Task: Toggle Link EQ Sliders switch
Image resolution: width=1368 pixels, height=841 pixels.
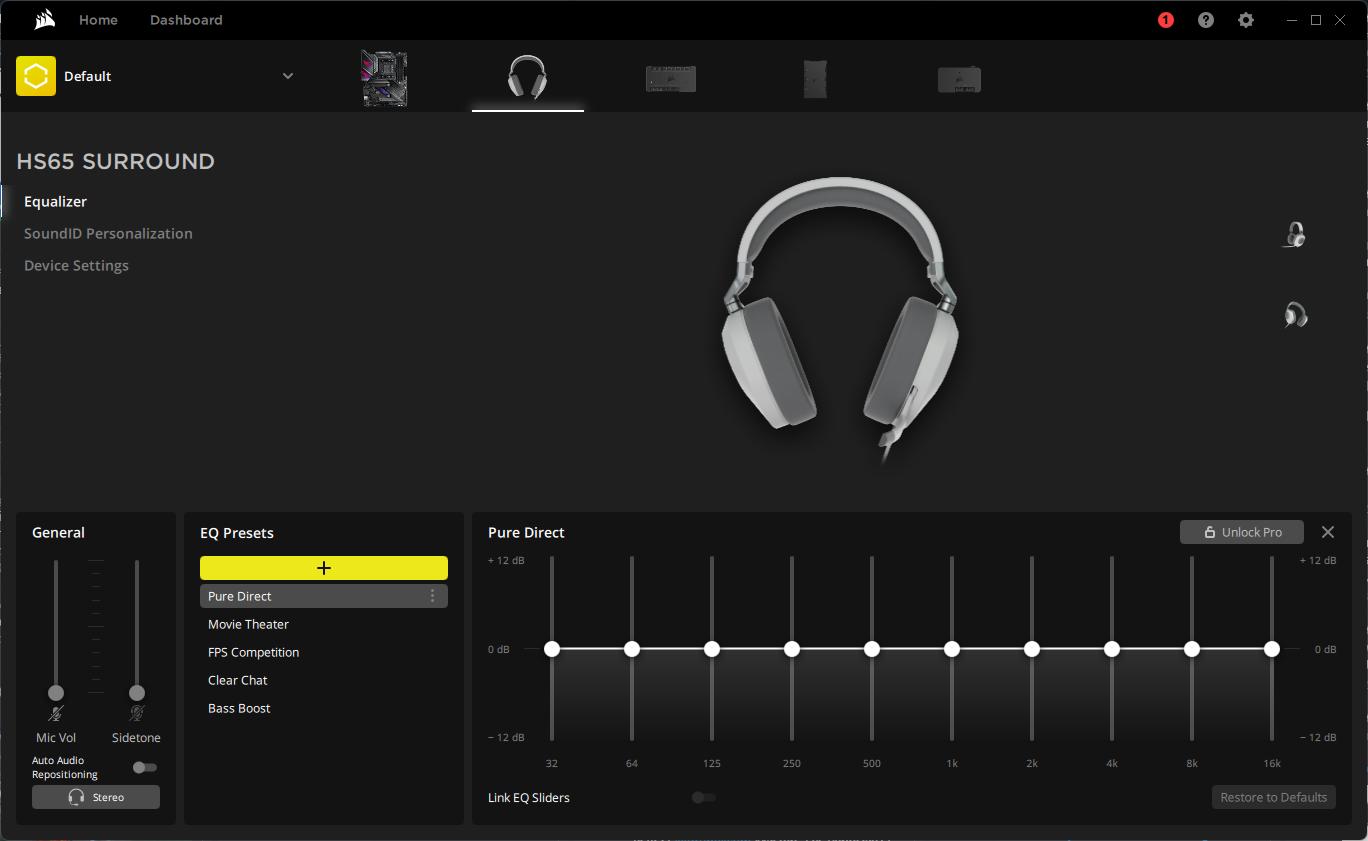Action: coord(704,797)
